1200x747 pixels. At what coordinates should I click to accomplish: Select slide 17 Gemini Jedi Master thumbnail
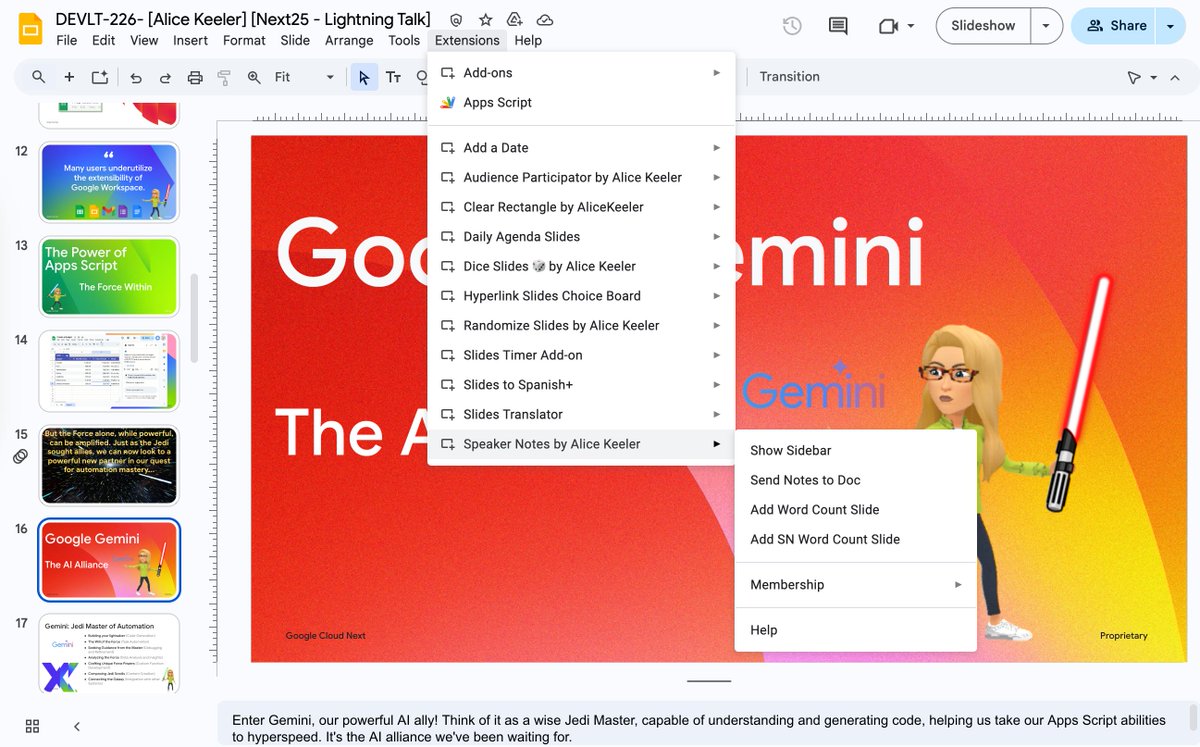(x=109, y=653)
